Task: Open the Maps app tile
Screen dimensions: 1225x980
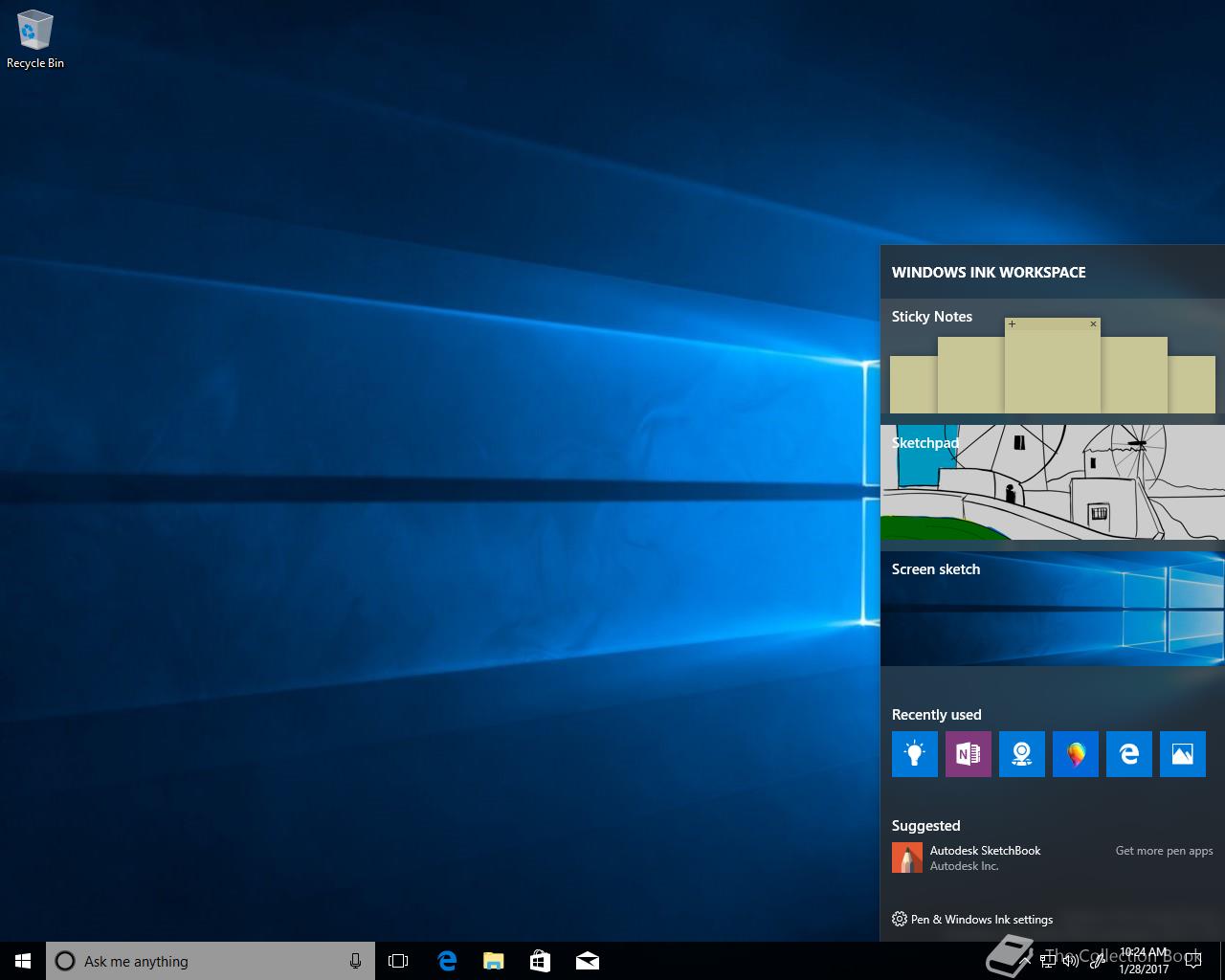Action: click(x=1021, y=754)
